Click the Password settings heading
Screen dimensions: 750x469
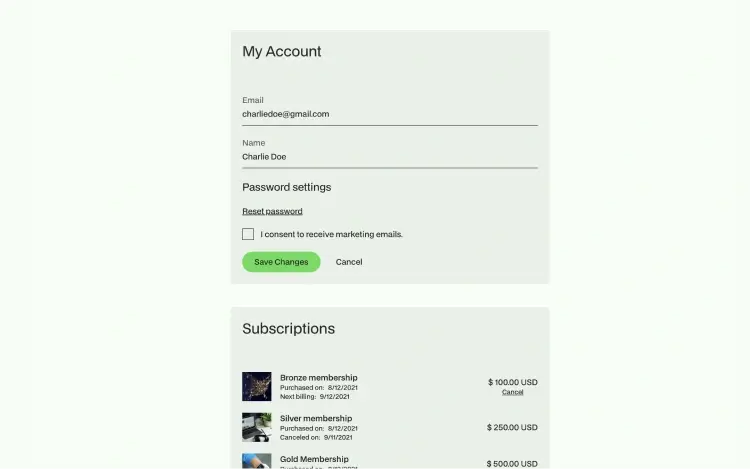click(x=287, y=187)
